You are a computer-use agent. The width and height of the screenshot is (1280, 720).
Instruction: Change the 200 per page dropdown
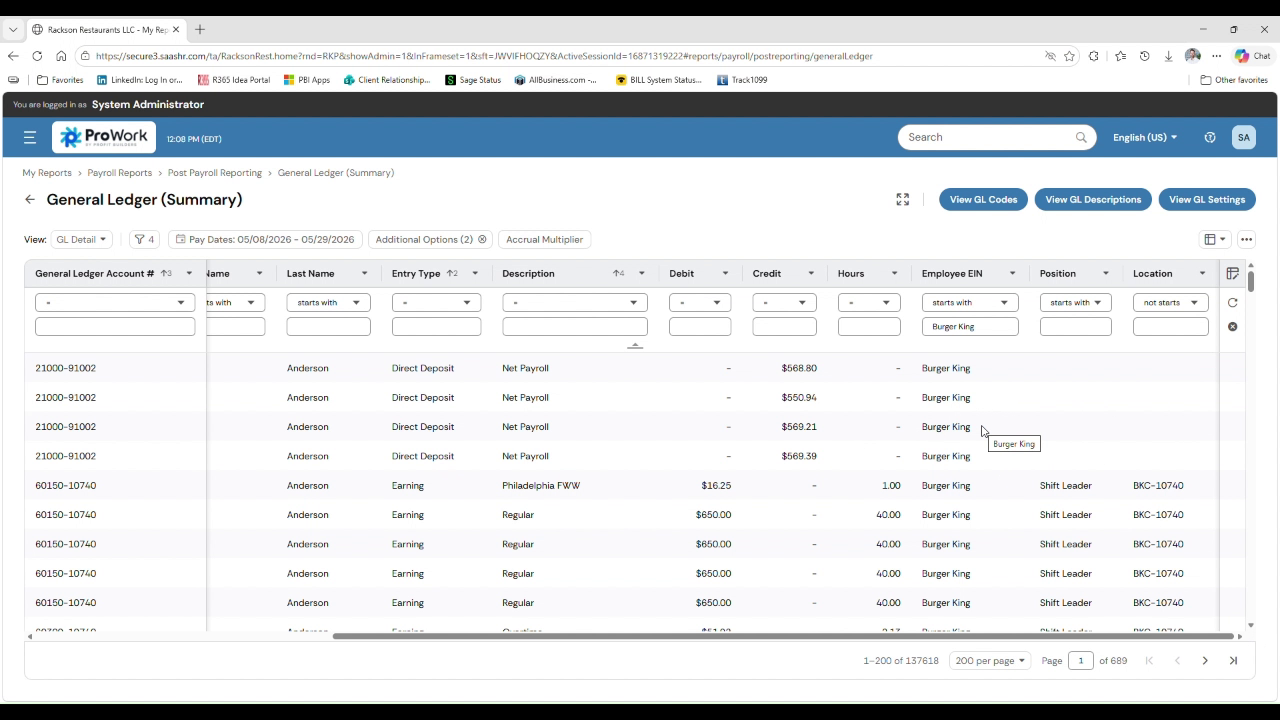990,660
